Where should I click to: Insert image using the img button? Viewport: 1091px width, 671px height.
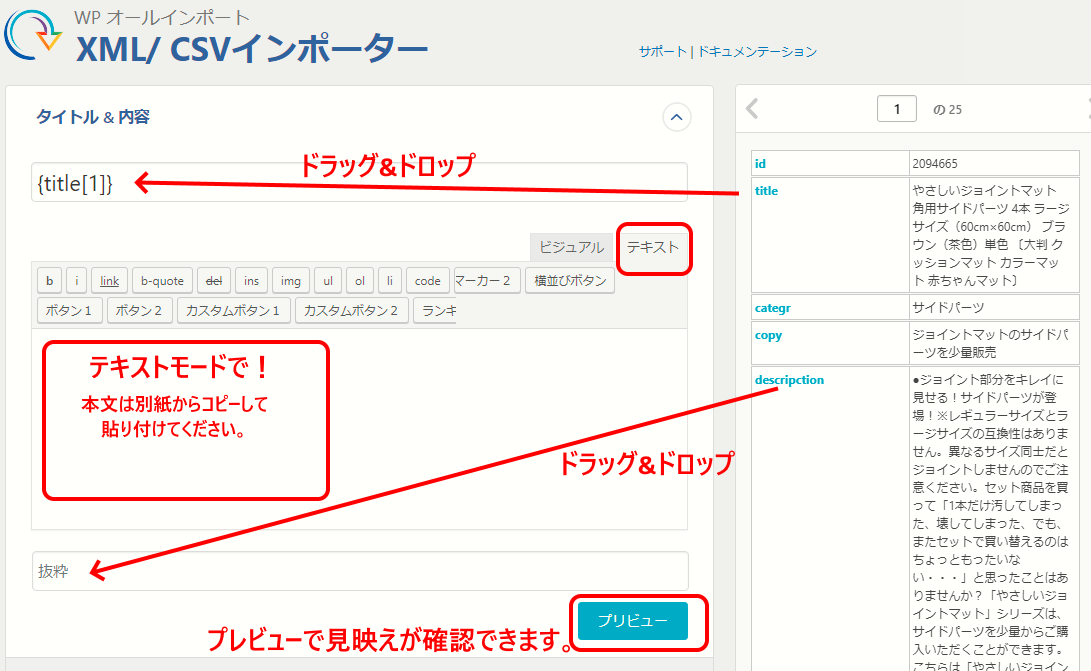(x=291, y=281)
